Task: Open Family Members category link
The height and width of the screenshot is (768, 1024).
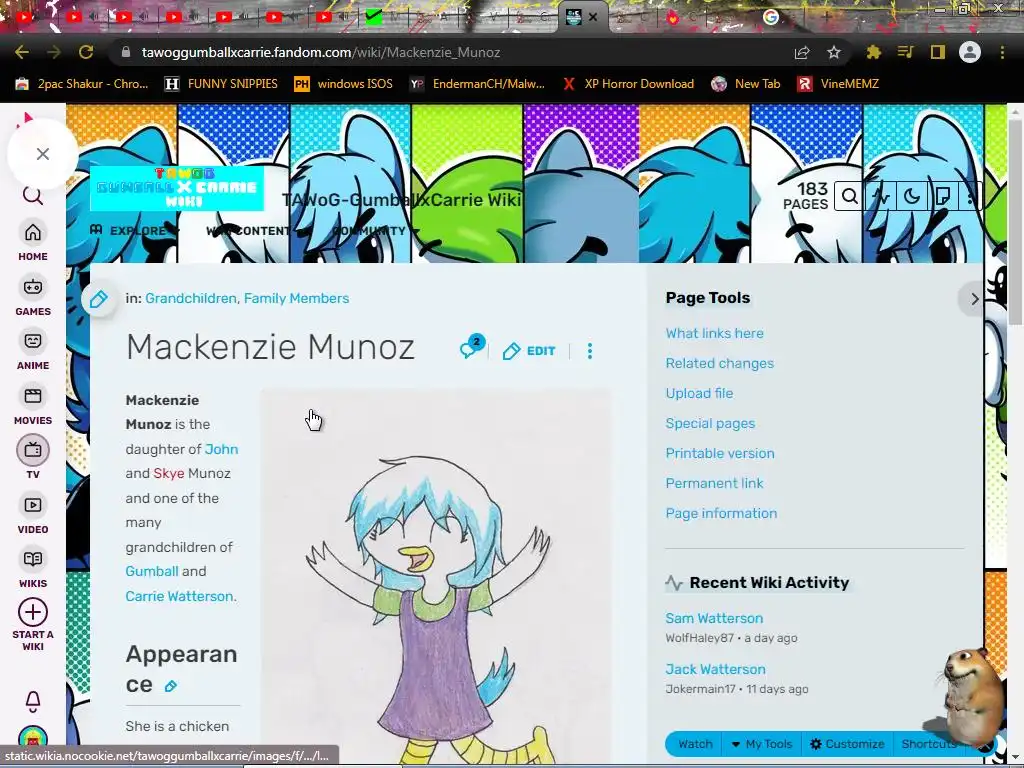Action: 296,298
